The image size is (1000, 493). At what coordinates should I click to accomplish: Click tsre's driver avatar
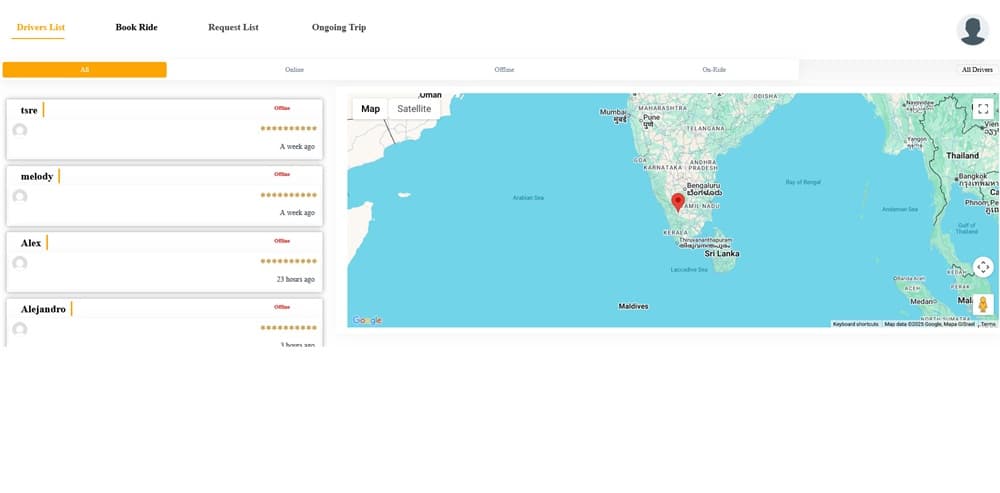[20, 131]
